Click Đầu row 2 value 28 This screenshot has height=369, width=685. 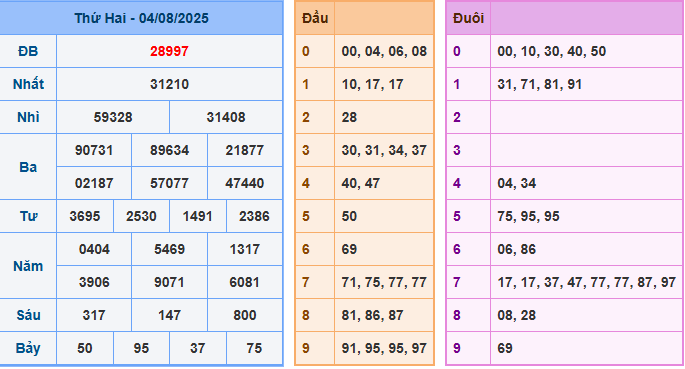349,117
